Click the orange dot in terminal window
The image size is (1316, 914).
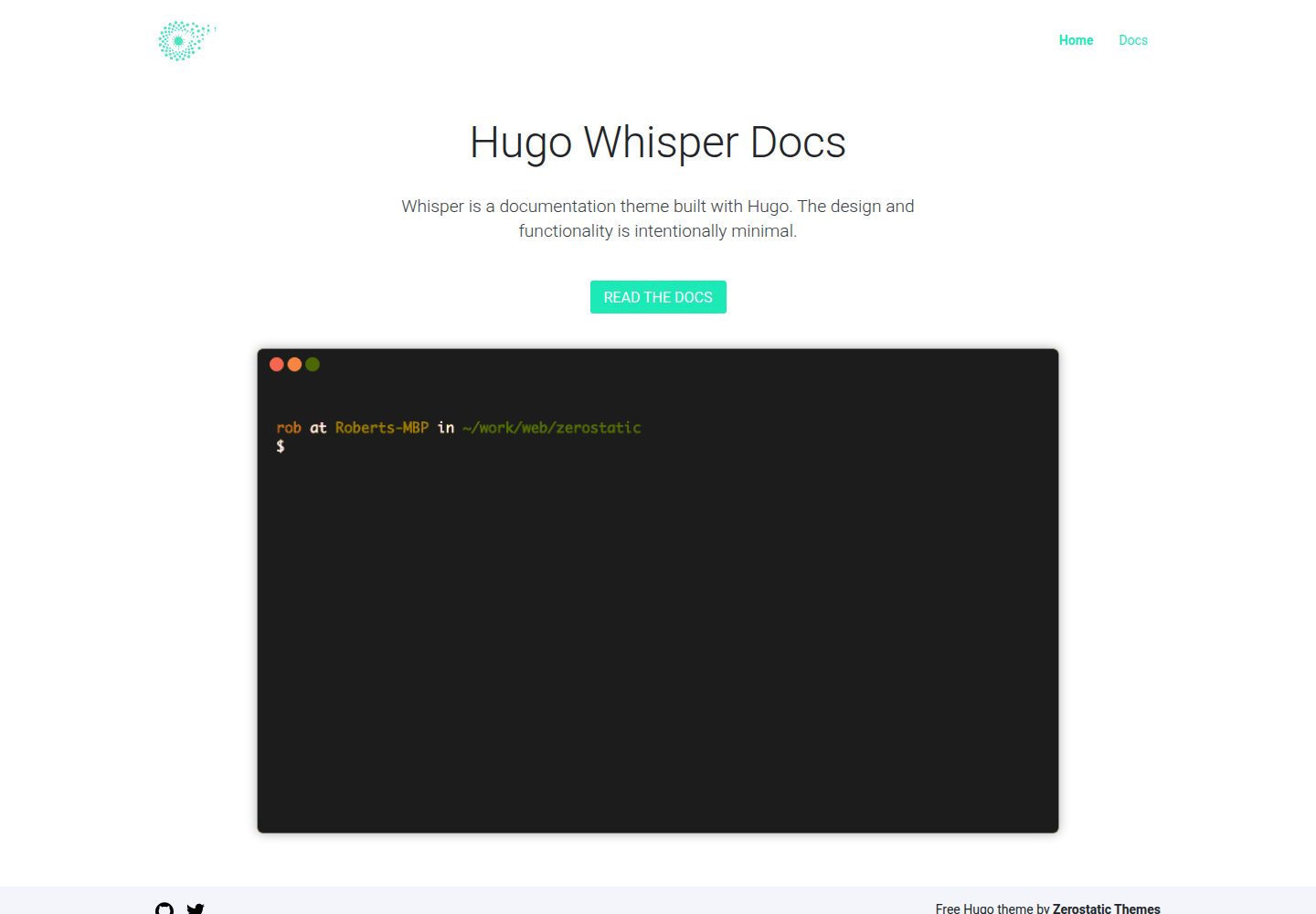tap(294, 364)
